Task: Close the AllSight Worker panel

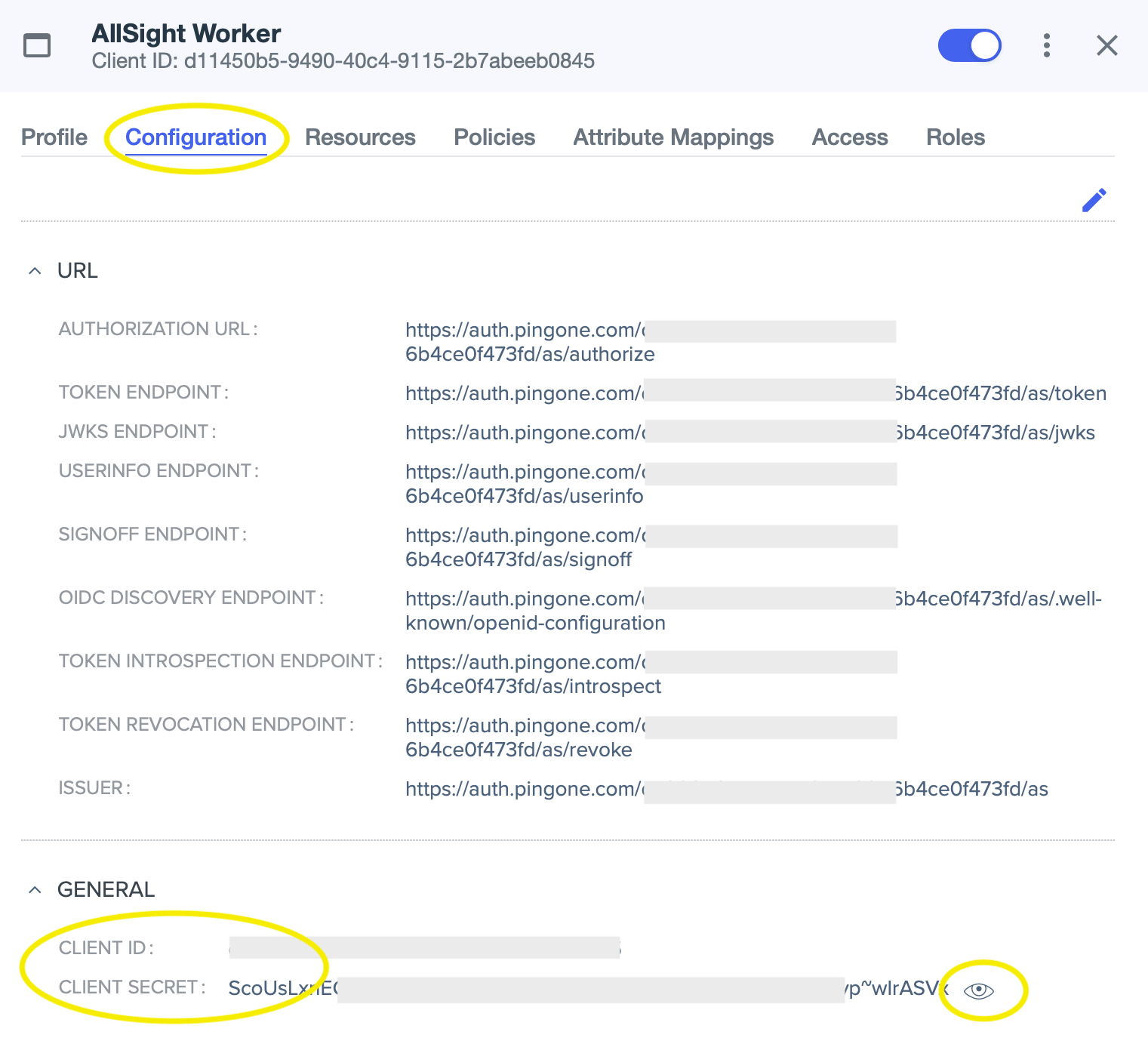Action: pyautogui.click(x=1106, y=45)
